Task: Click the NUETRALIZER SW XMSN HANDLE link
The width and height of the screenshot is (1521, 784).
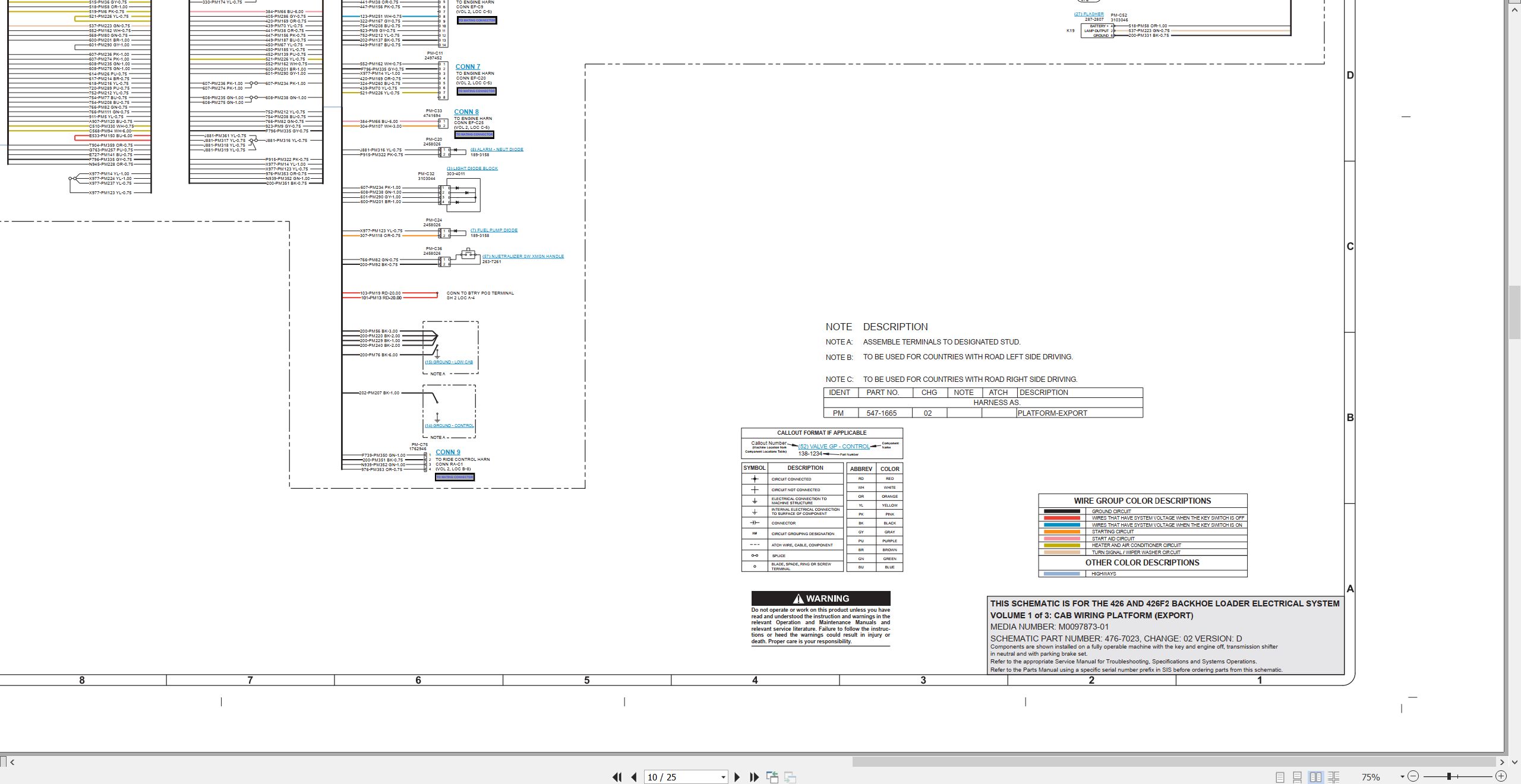Action: coord(523,257)
